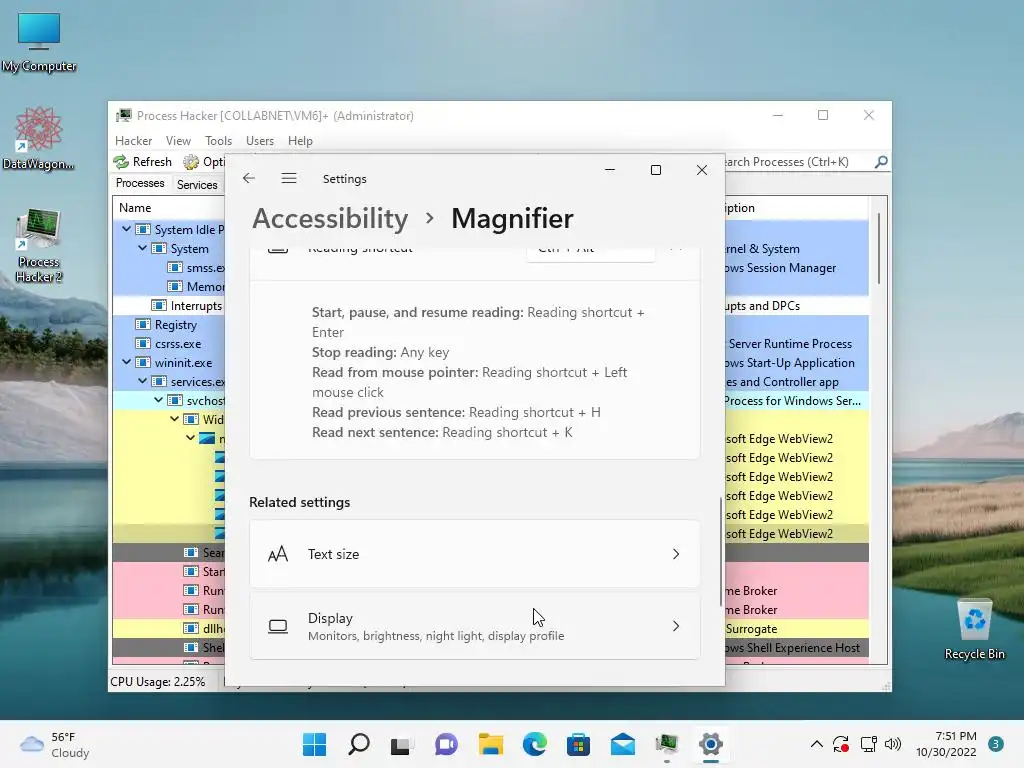The image size is (1024, 768).
Task: Open the Chat app from the taskbar
Action: pyautogui.click(x=447, y=744)
